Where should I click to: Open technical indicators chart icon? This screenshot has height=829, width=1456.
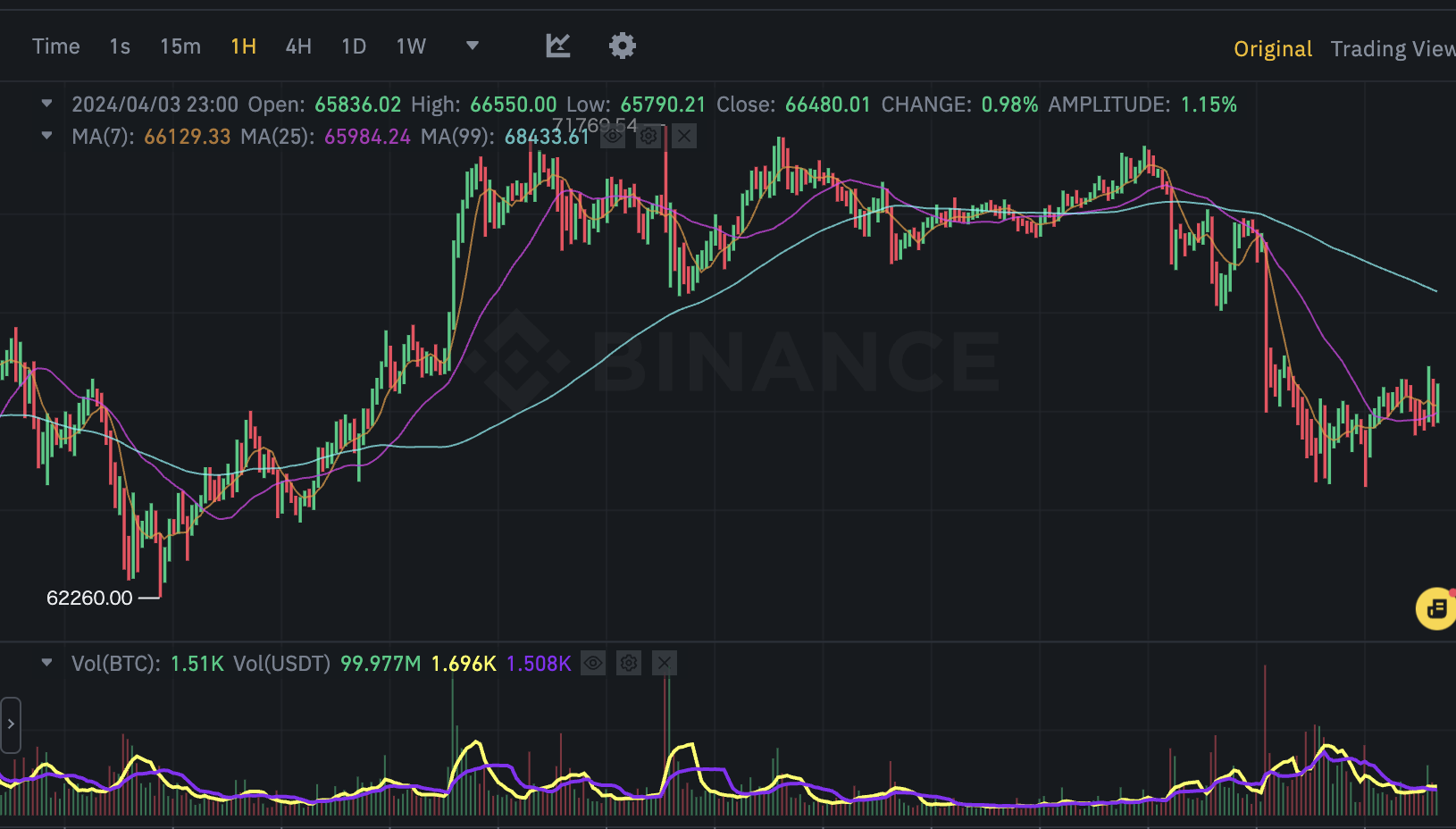point(558,46)
